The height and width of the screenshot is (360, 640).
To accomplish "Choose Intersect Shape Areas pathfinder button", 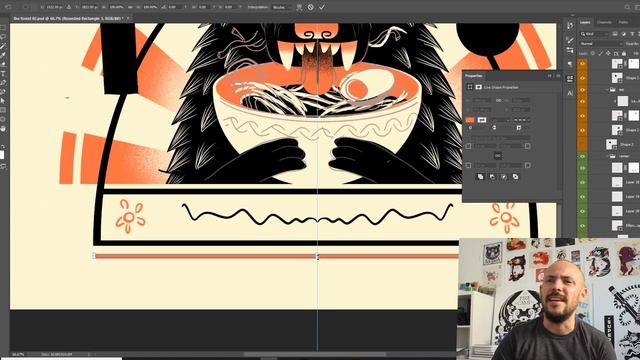I will [x=504, y=177].
